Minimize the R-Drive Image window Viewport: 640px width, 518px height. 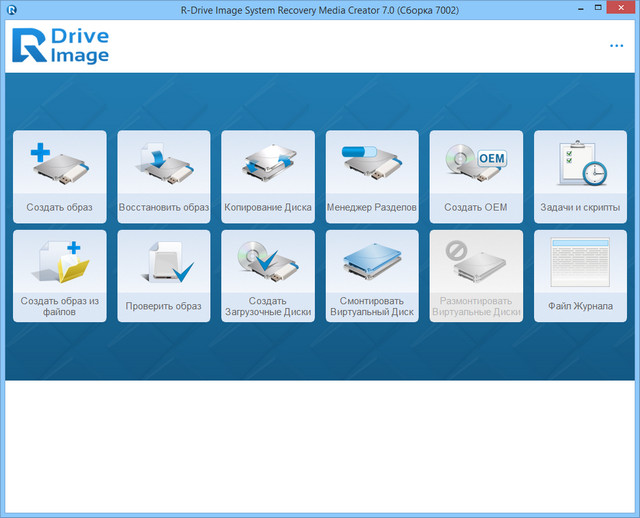coord(580,9)
